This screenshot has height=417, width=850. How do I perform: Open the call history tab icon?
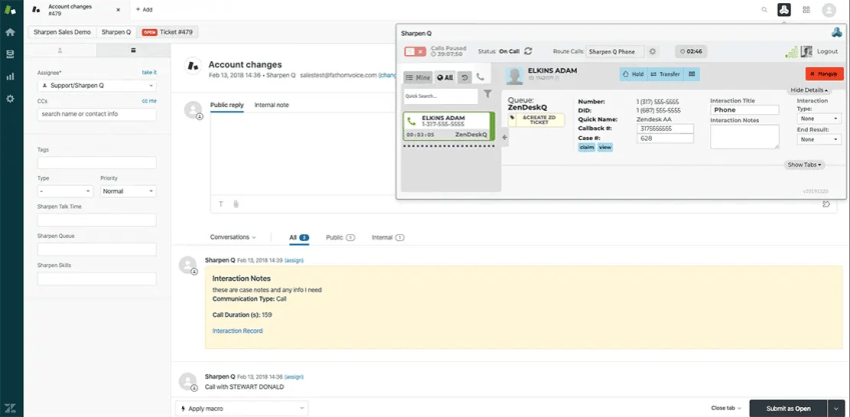(465, 78)
